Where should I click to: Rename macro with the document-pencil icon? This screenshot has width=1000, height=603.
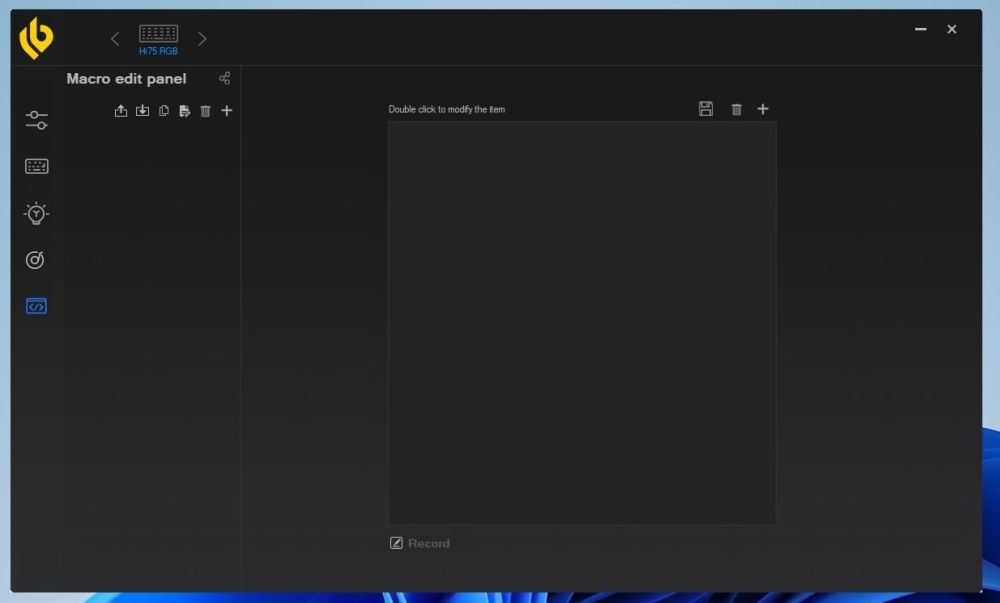[x=185, y=111]
